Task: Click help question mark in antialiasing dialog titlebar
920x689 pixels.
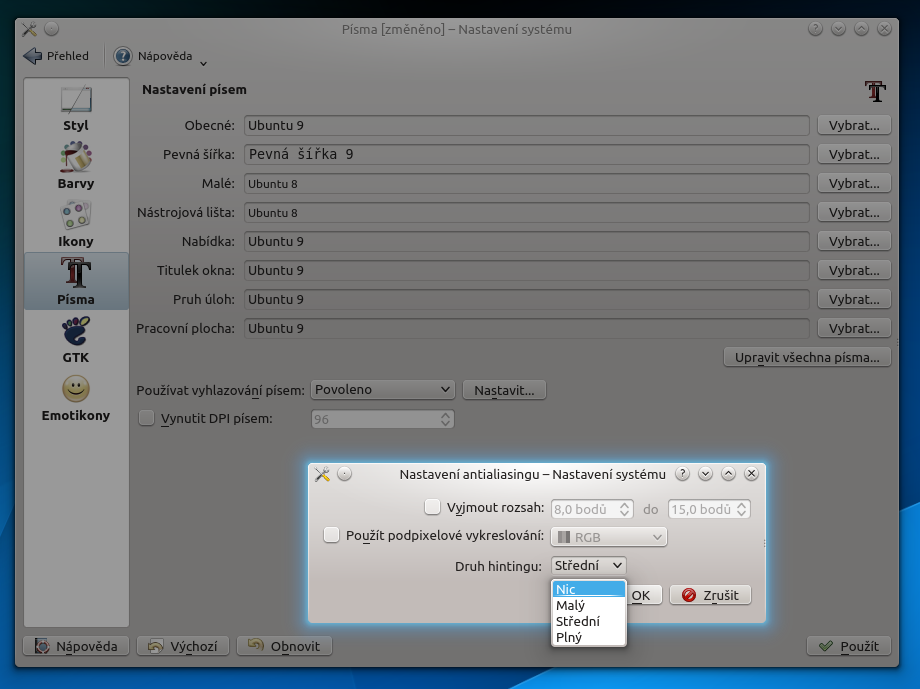Action: click(682, 474)
